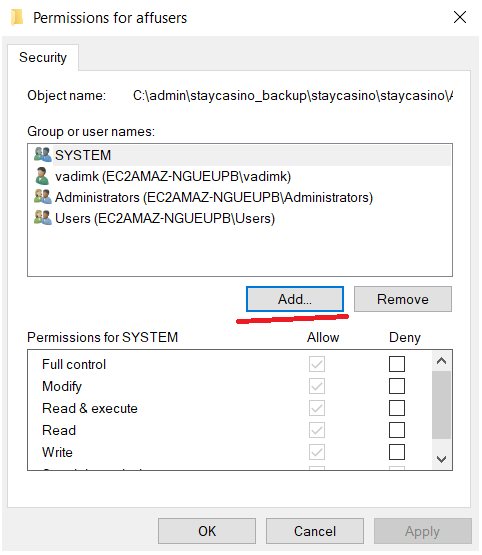Click the folder icon in the title bar
This screenshot has height=555, width=482.
(17, 17)
